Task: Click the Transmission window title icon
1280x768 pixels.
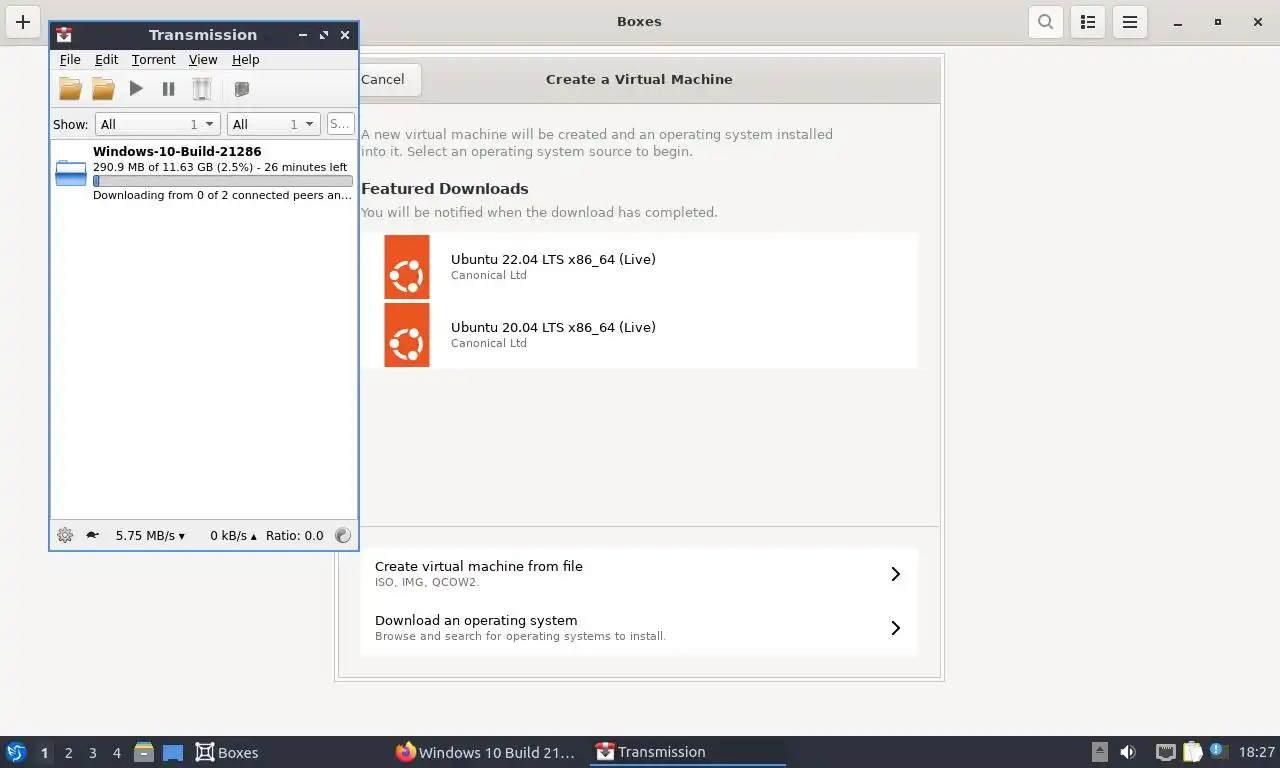Action: [64, 34]
